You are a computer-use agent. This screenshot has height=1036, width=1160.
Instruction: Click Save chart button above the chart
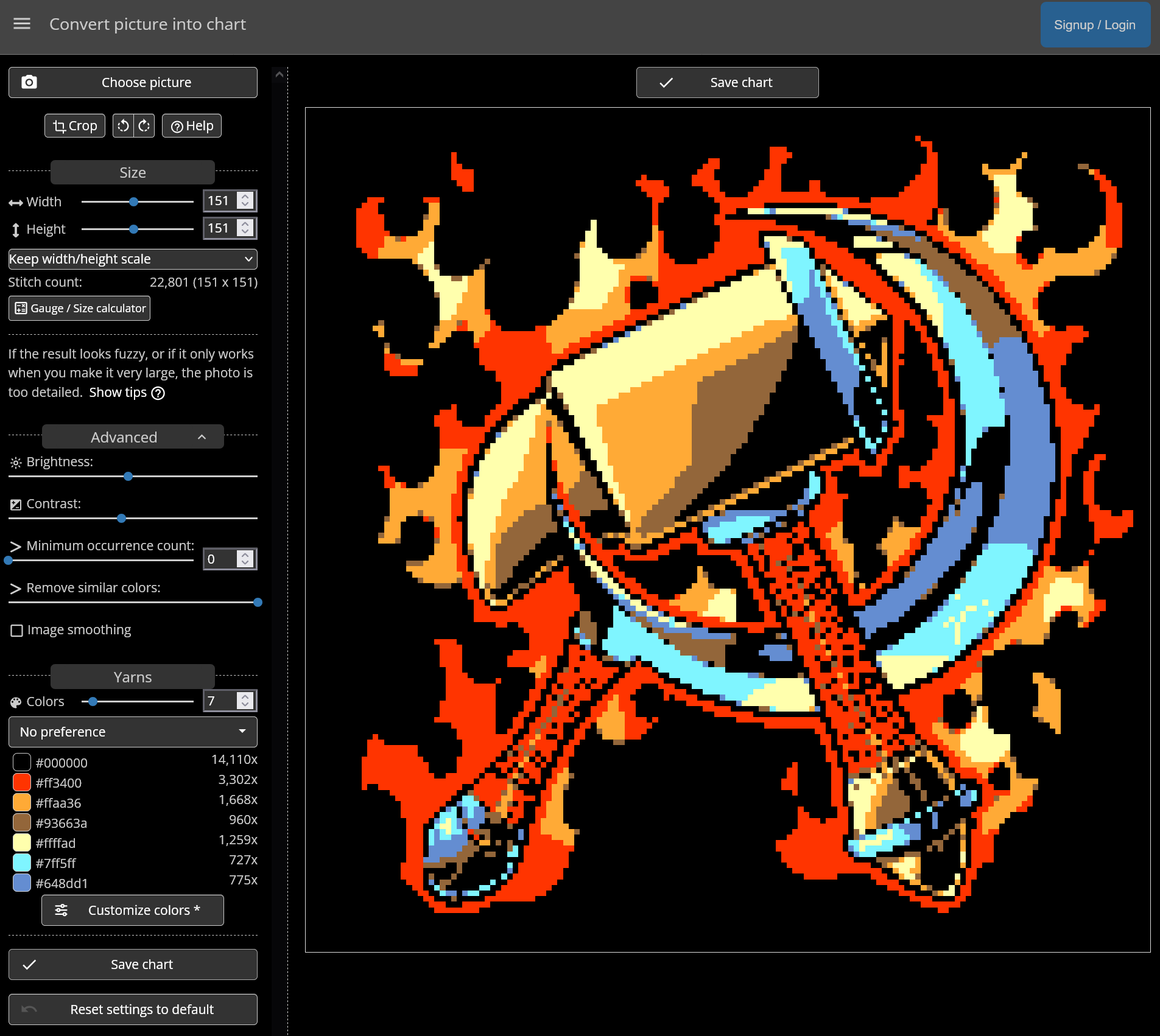(727, 82)
